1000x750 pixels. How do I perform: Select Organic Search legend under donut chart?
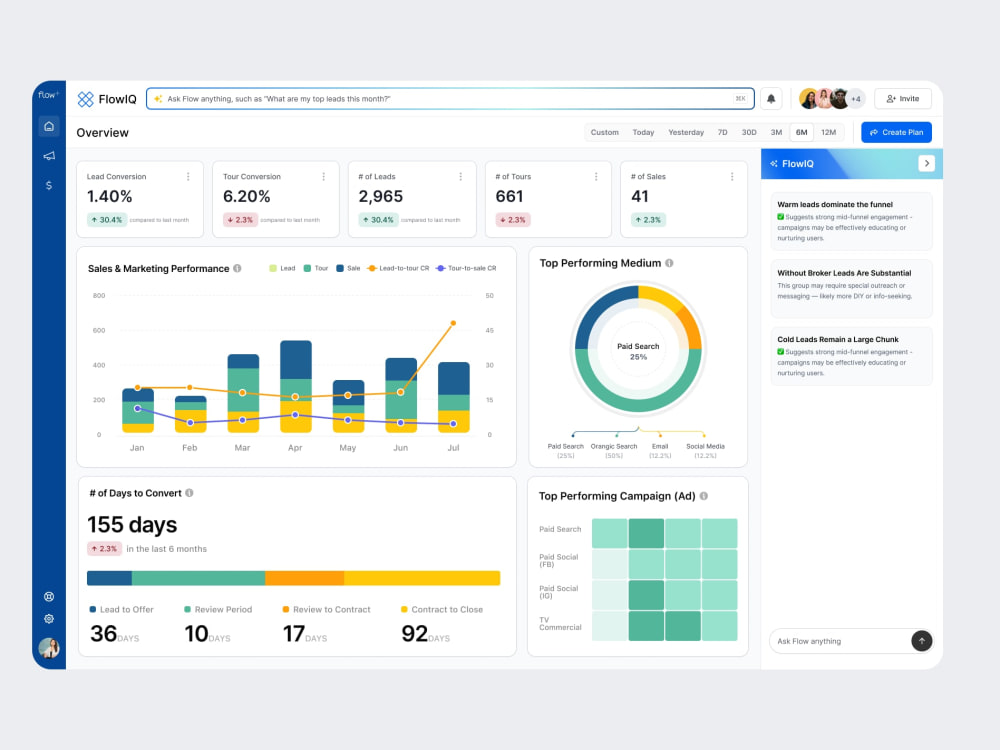point(614,450)
